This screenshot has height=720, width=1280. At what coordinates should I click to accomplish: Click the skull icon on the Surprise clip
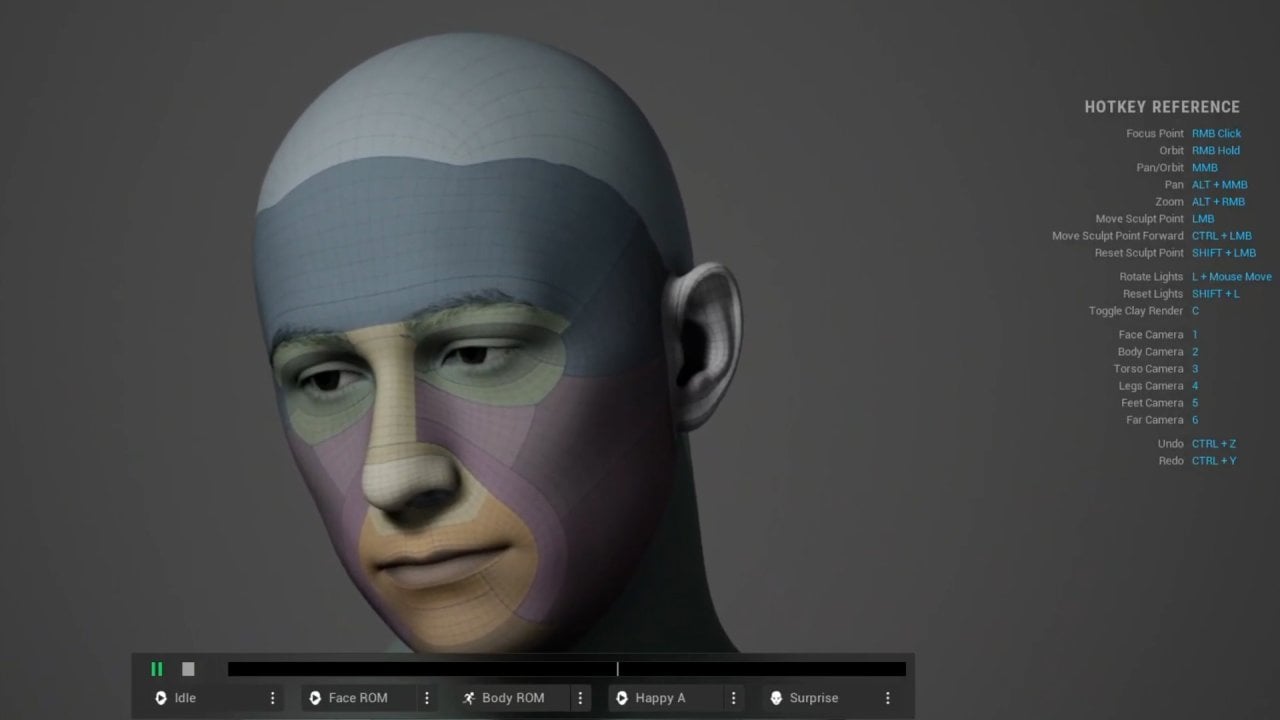777,698
